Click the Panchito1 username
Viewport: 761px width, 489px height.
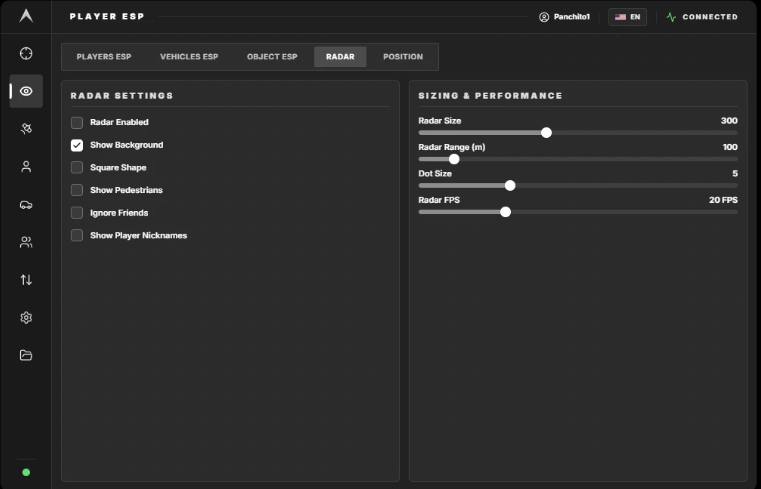(x=572, y=17)
